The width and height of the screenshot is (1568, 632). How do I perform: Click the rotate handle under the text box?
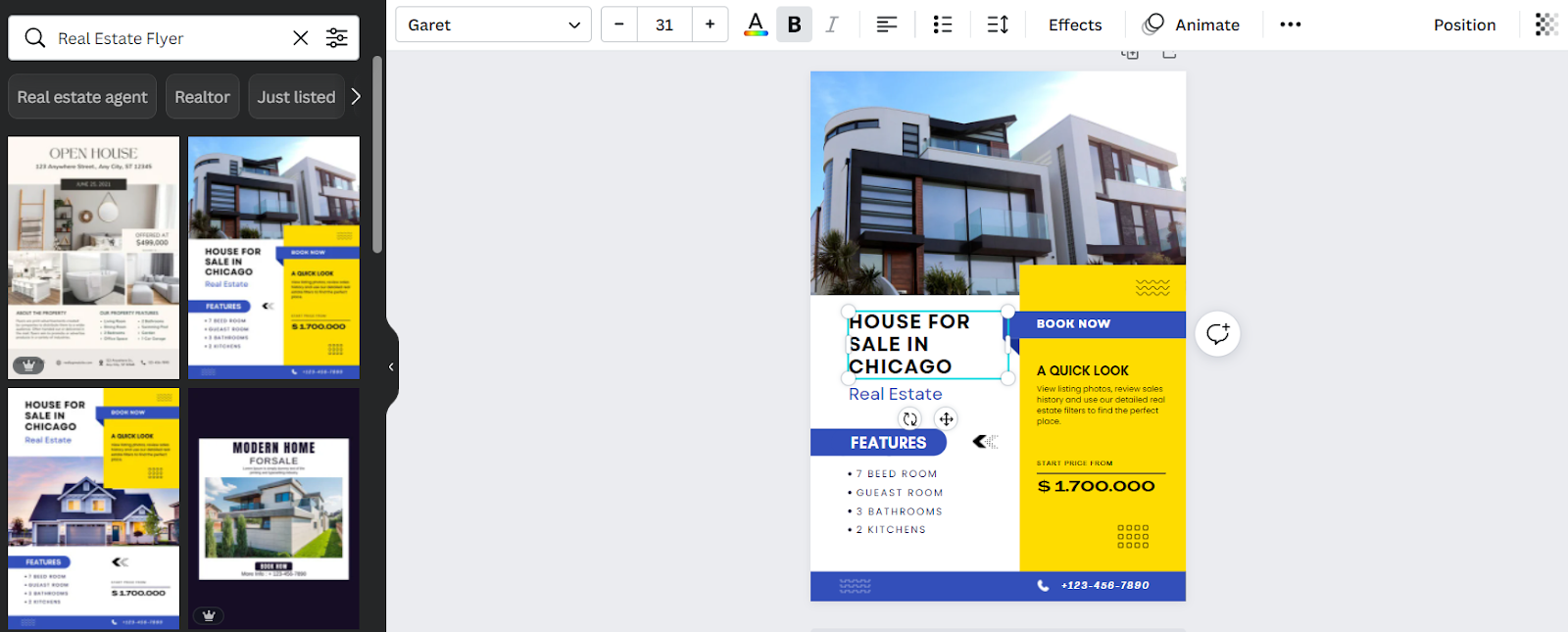[x=910, y=419]
